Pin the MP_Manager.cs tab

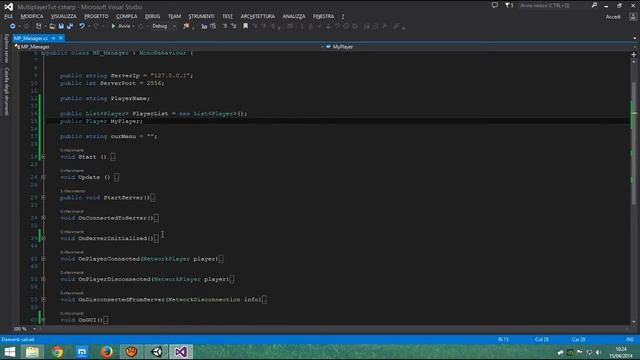tap(53, 38)
